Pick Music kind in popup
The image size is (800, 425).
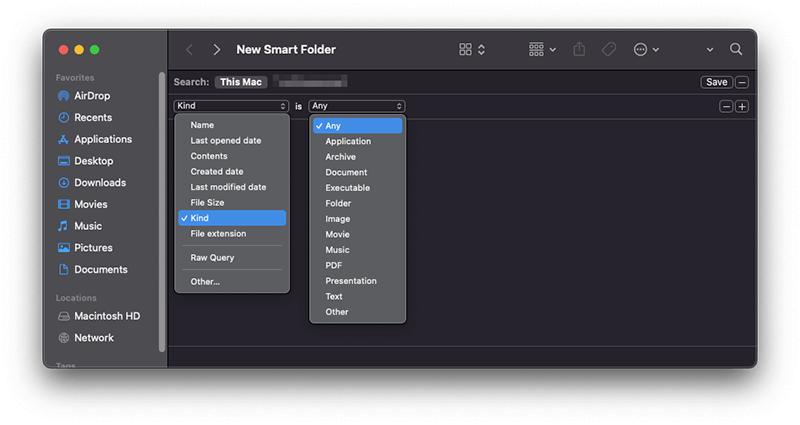358,250
